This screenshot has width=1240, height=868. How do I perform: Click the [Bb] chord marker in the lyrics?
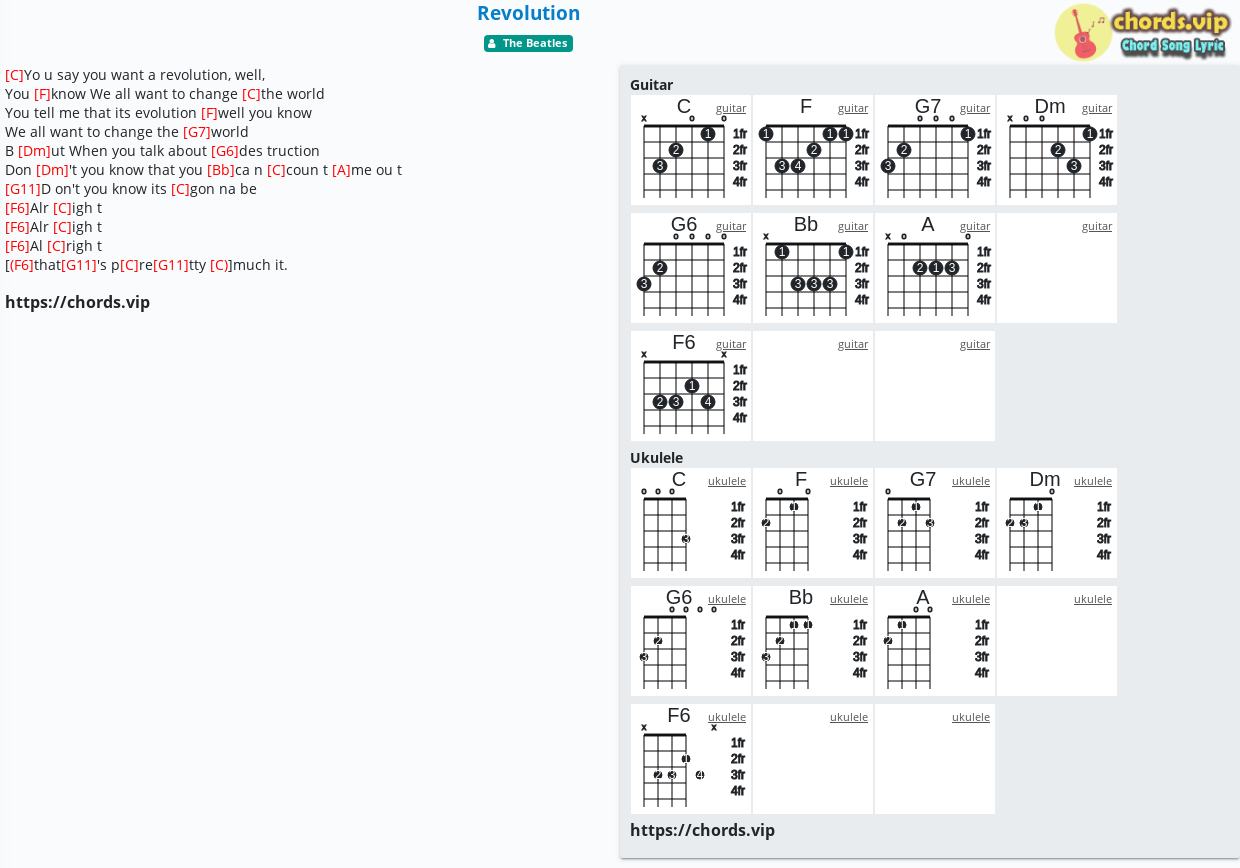coord(221,170)
